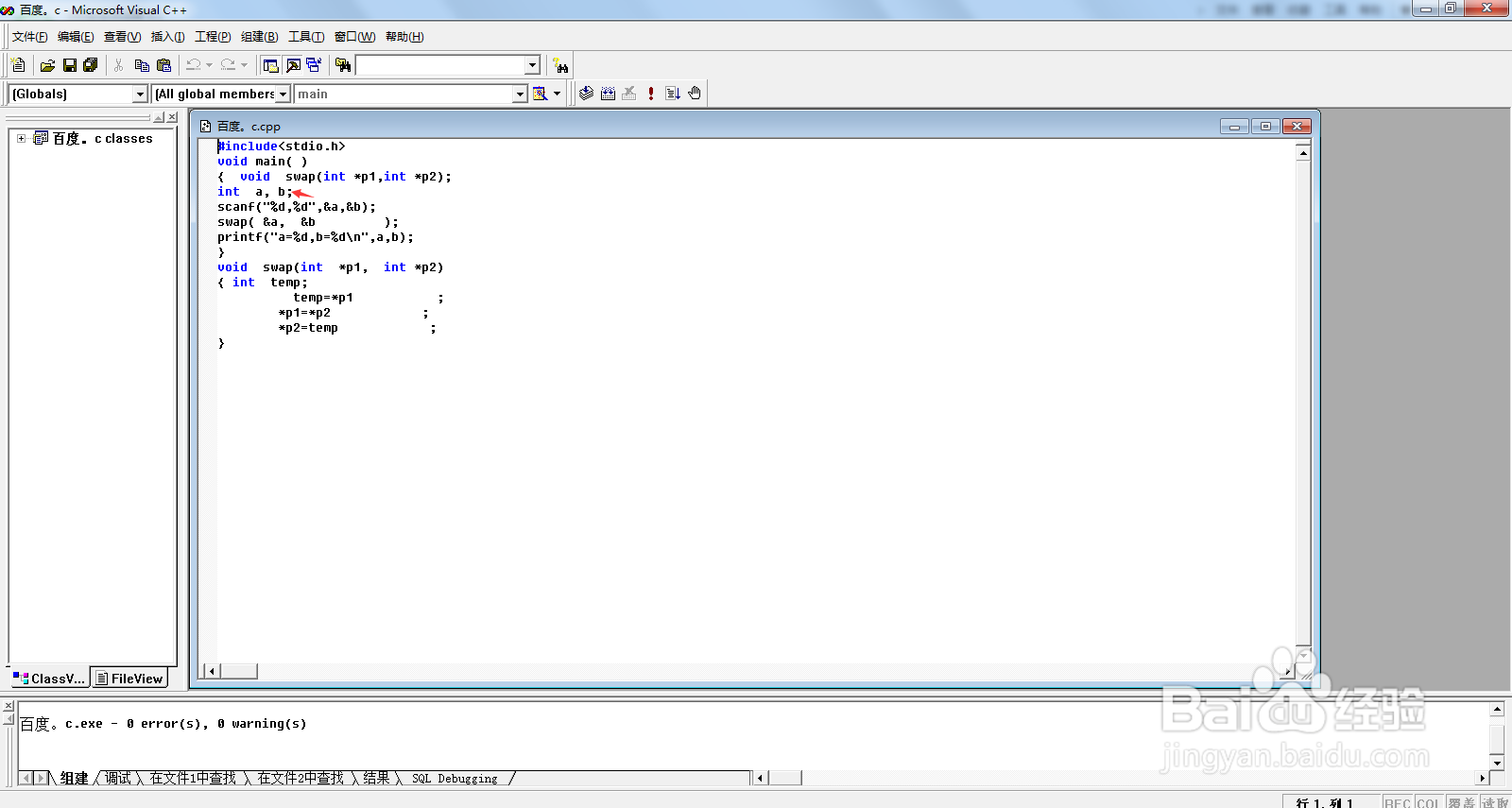This screenshot has height=808, width=1512.
Task: Open the Find combo box dropdown
Action: pos(532,65)
